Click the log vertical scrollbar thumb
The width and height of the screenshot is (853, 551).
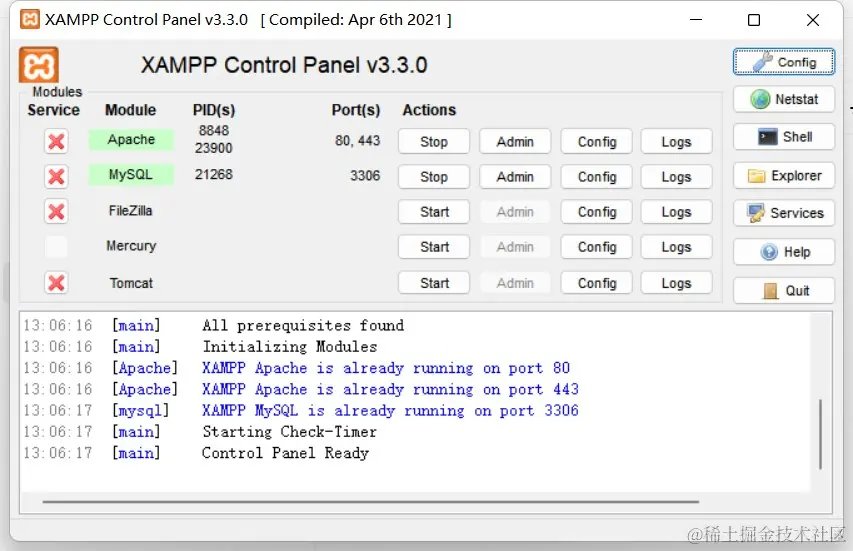pyautogui.click(x=820, y=434)
